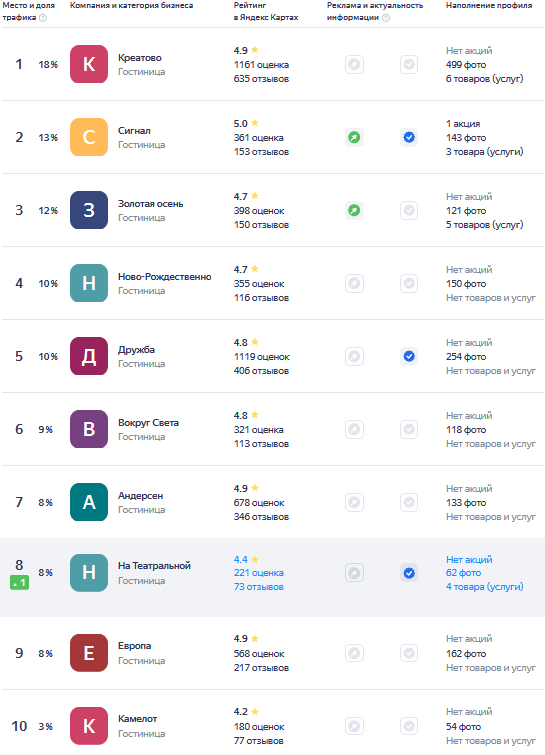Viewport: 545px width, 755px height.
Task: Click the company name 'Креатово'
Action: point(140,58)
